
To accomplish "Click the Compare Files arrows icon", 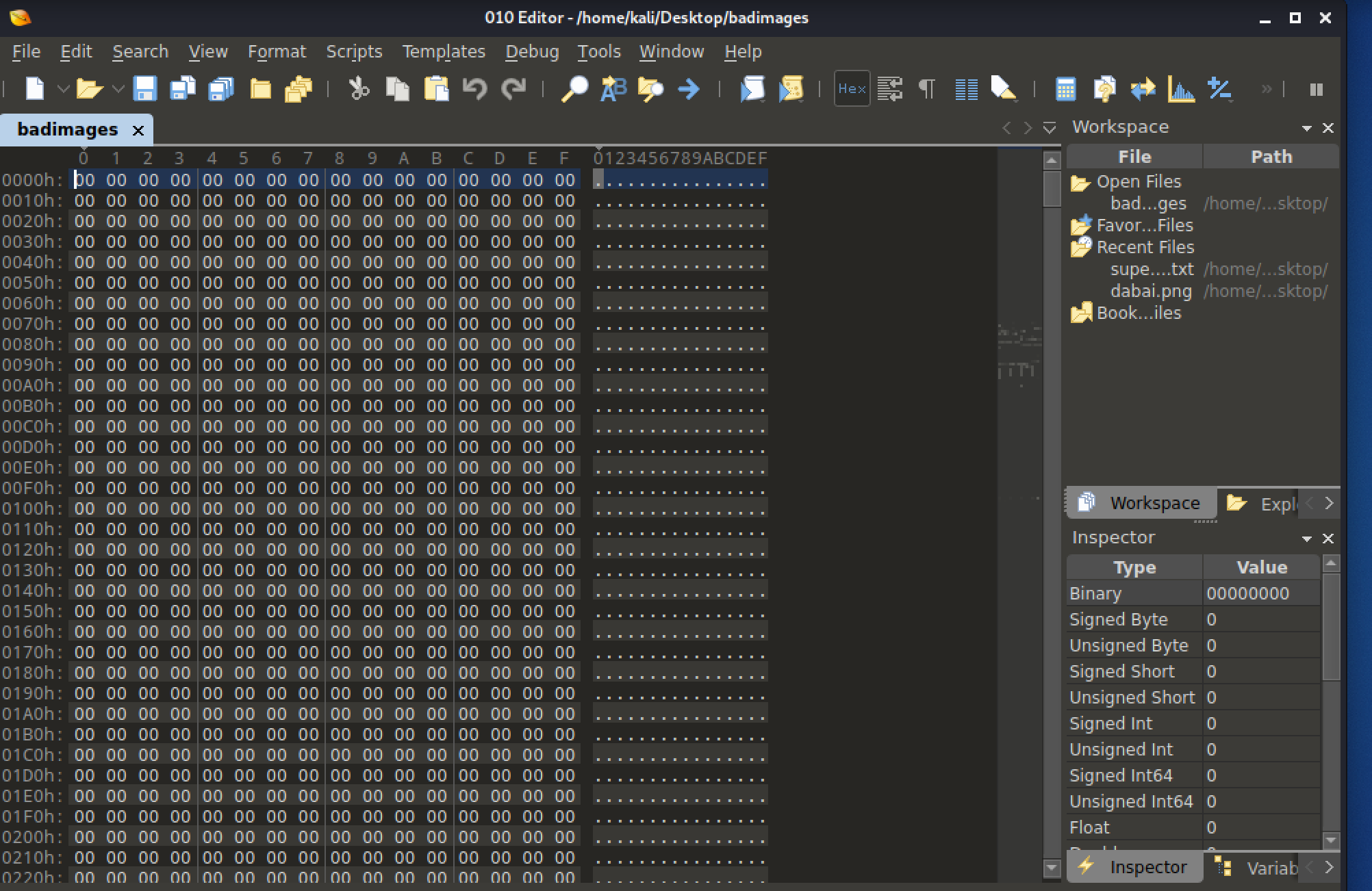I will (x=1143, y=89).
